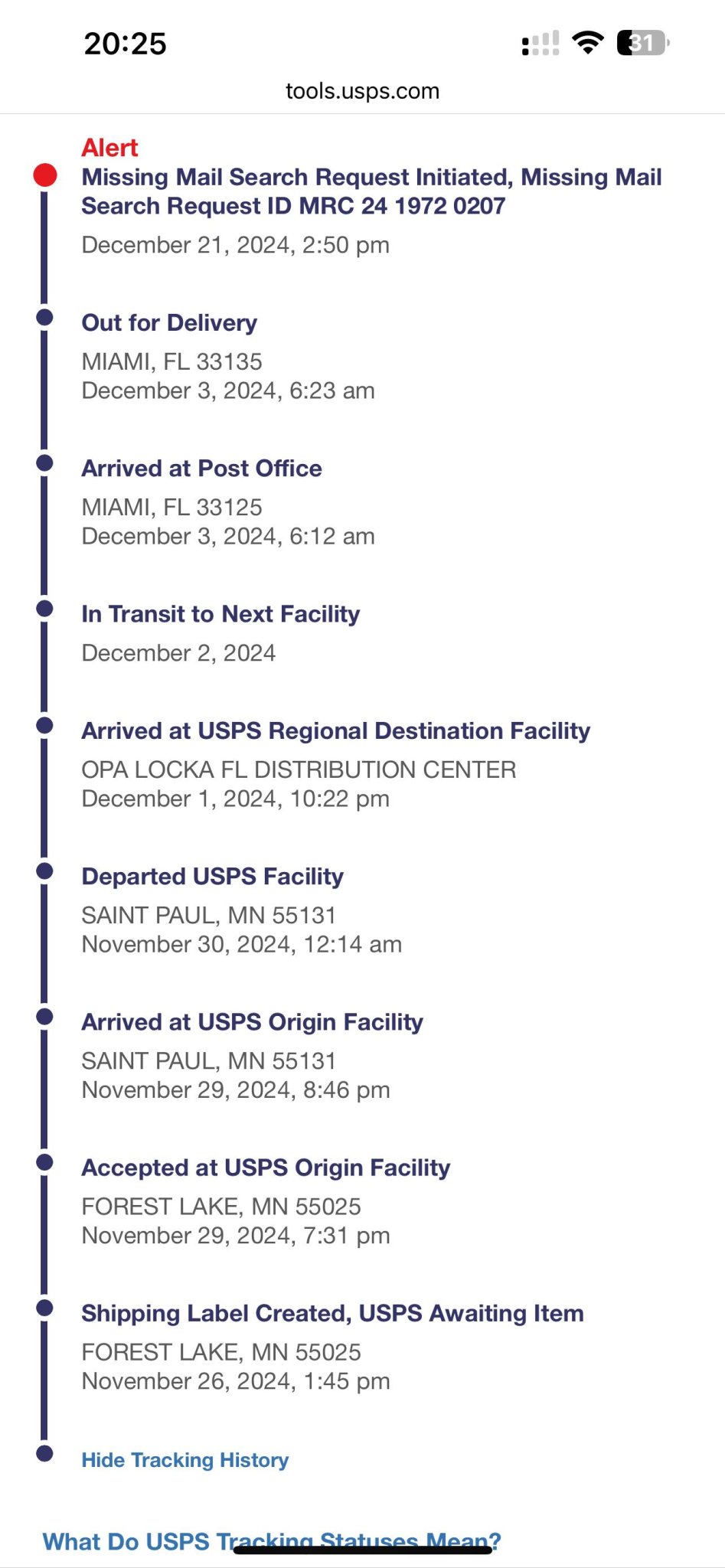The height and width of the screenshot is (1568, 725).
Task: Tap the tools.usps.com address bar
Action: [x=362, y=91]
